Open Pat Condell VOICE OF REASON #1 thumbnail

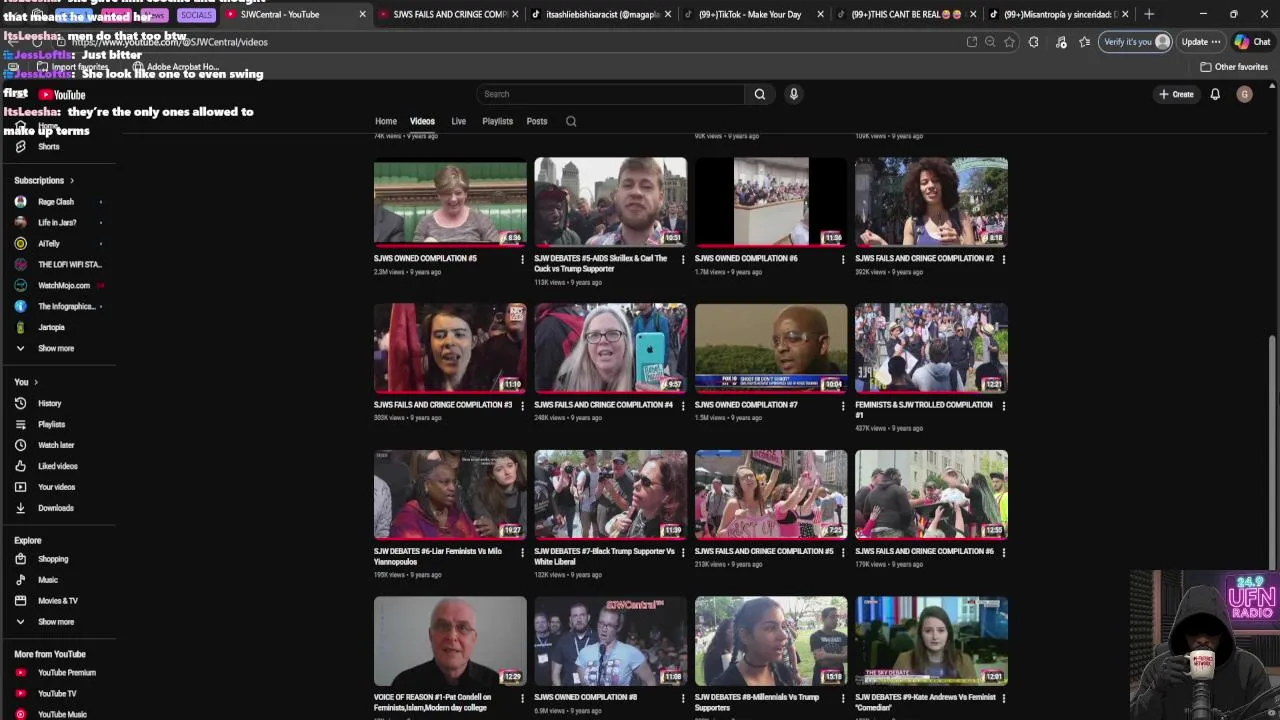pos(450,641)
